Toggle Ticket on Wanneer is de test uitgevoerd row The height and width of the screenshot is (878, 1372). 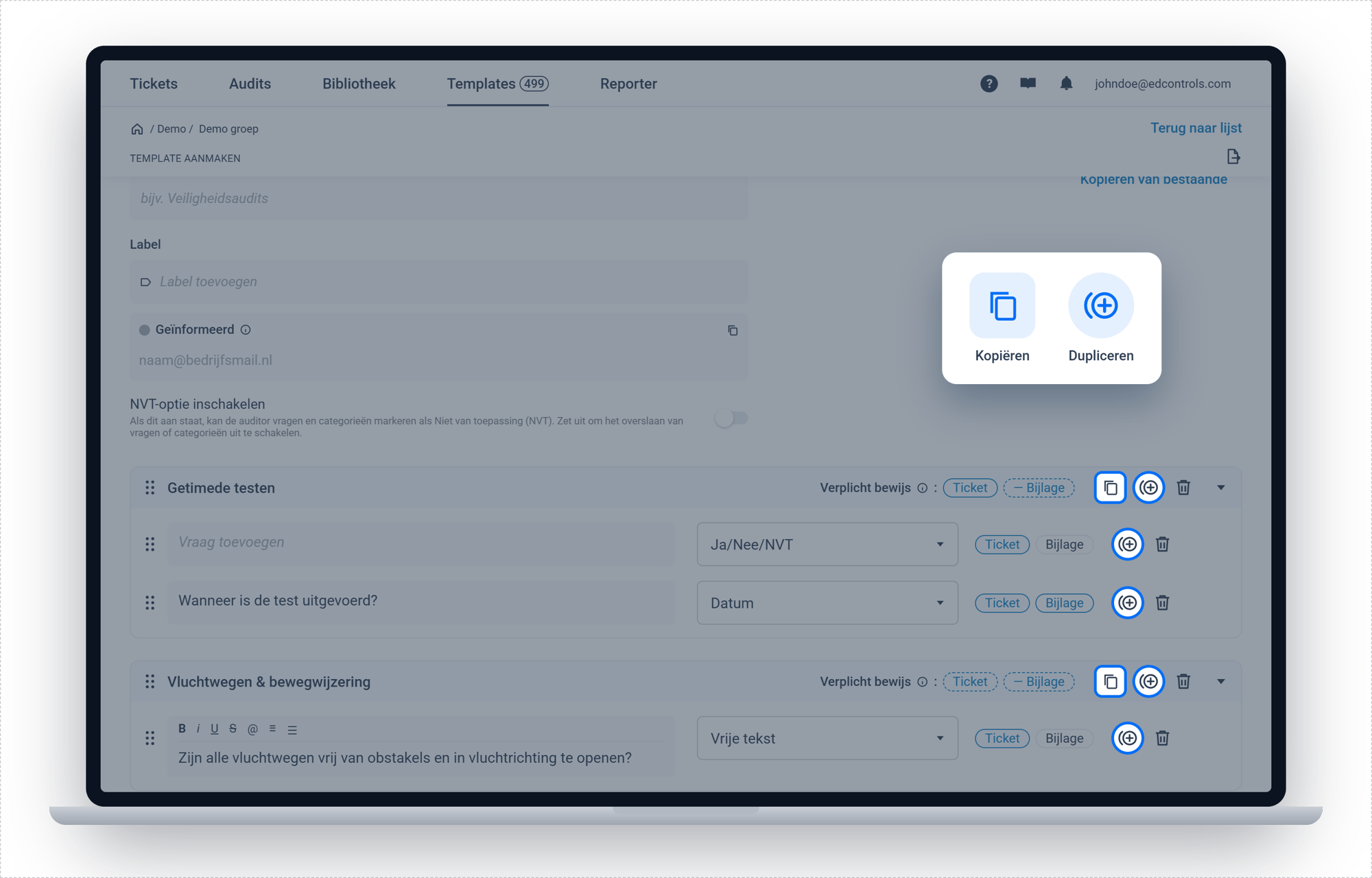1002,603
